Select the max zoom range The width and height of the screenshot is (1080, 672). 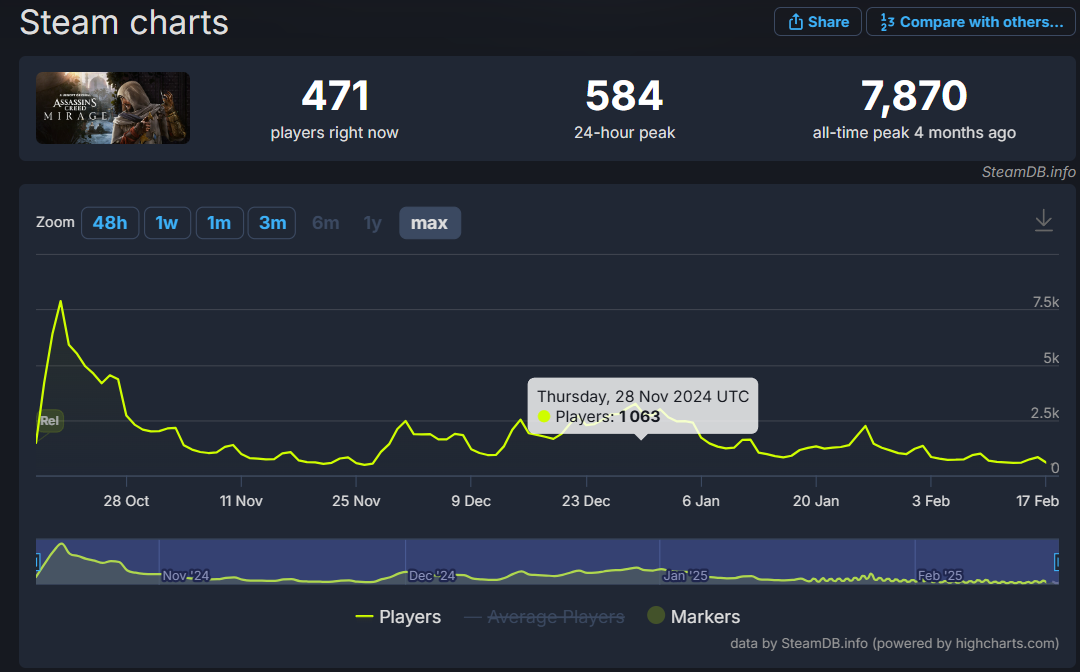click(430, 223)
